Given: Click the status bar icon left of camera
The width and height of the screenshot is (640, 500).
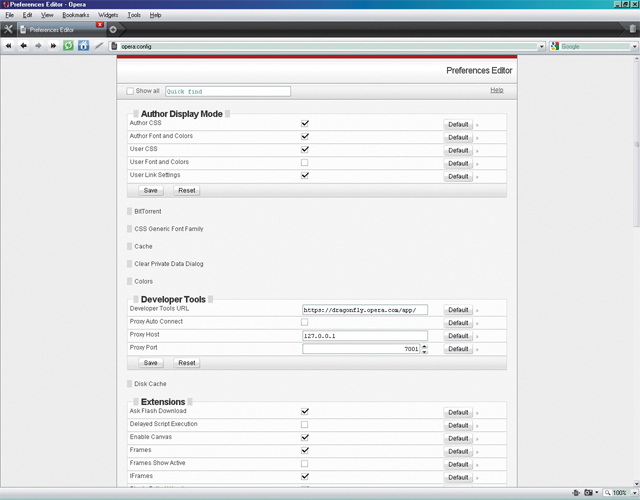Looking at the screenshot, I should [576, 493].
